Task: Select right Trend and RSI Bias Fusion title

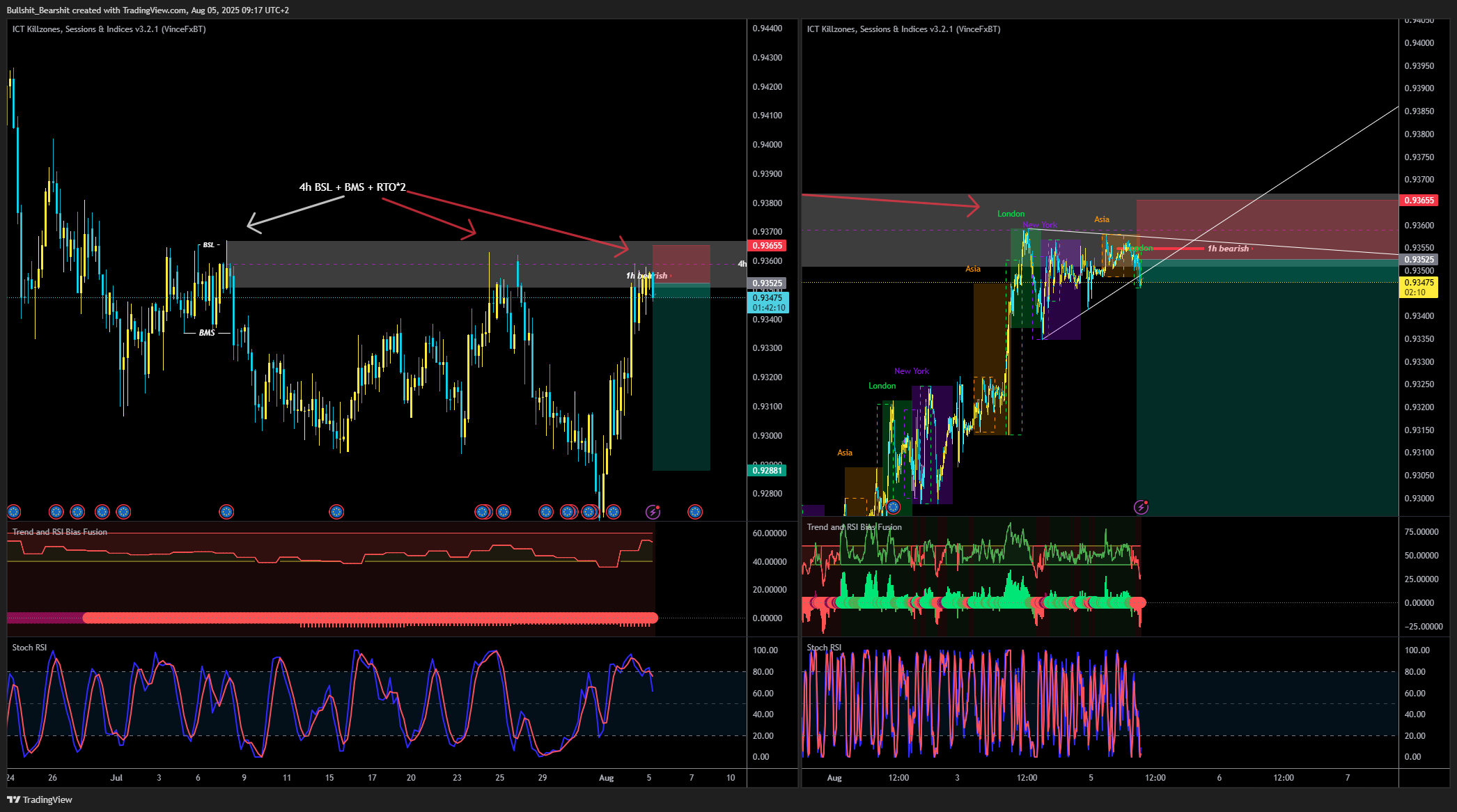Action: pyautogui.click(x=854, y=527)
